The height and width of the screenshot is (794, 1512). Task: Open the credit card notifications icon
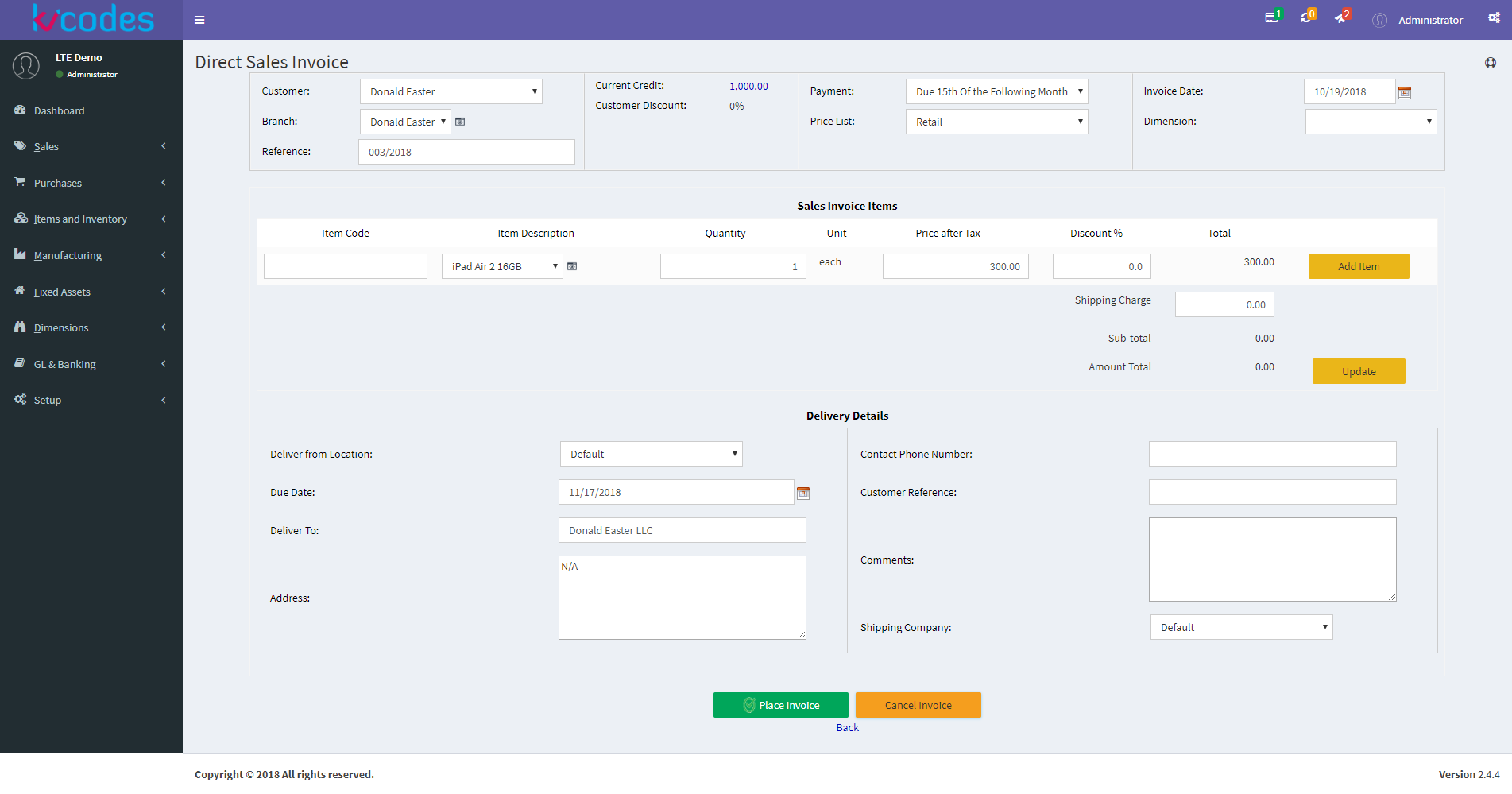tap(1271, 17)
